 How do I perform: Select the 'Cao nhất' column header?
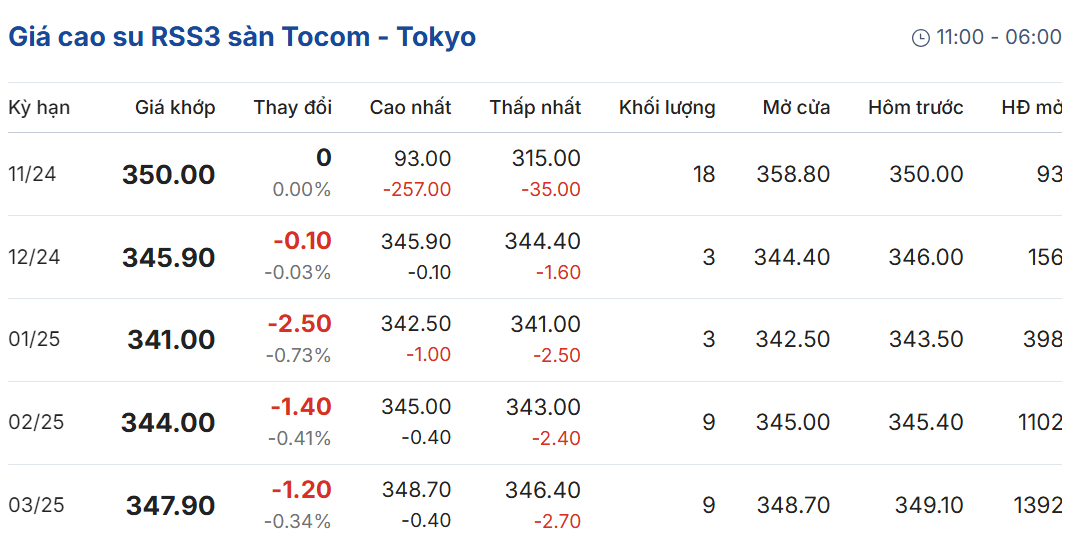[411, 108]
